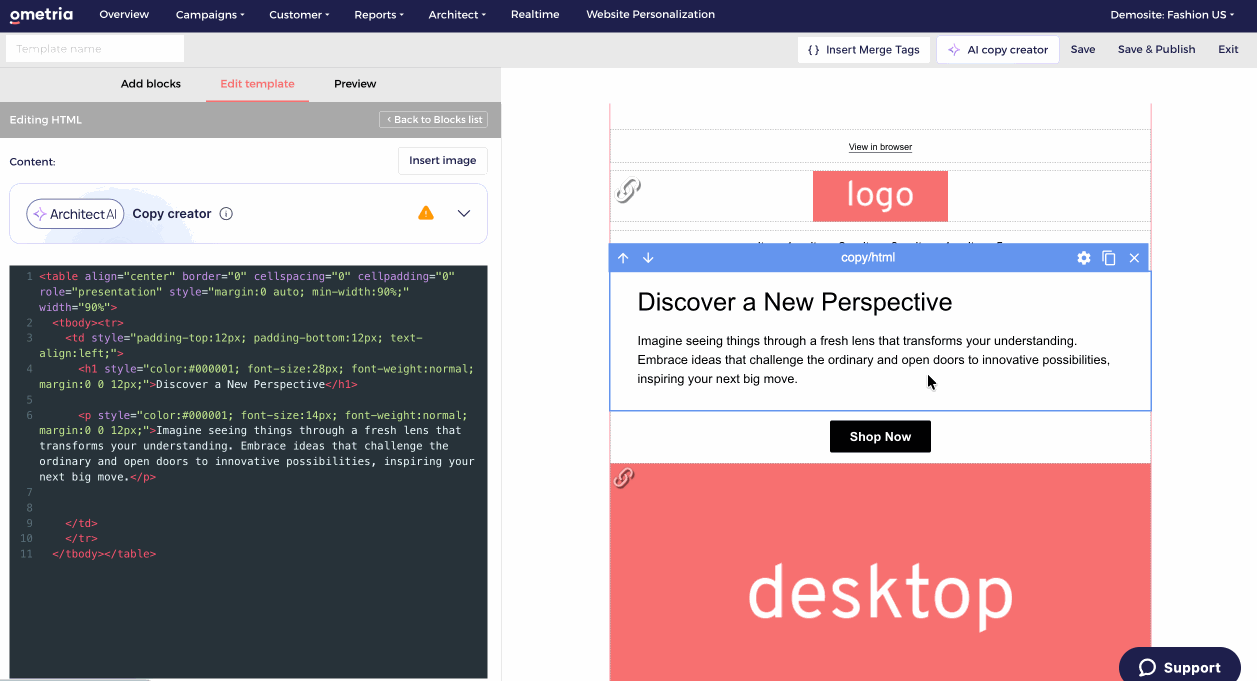Screen dimensions: 1257x681
Task: Click the Architect AI badge
Action: tap(75, 214)
